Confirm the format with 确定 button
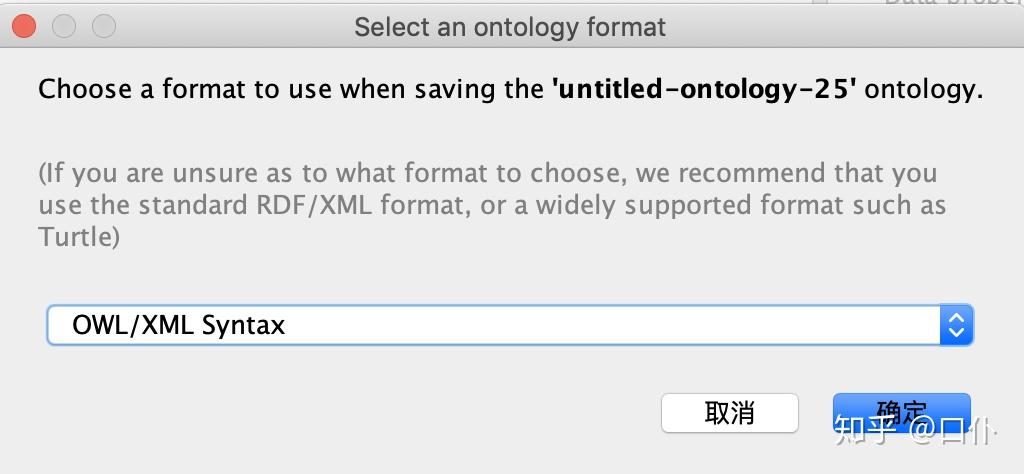The height and width of the screenshot is (474, 1024). pyautogui.click(x=901, y=412)
